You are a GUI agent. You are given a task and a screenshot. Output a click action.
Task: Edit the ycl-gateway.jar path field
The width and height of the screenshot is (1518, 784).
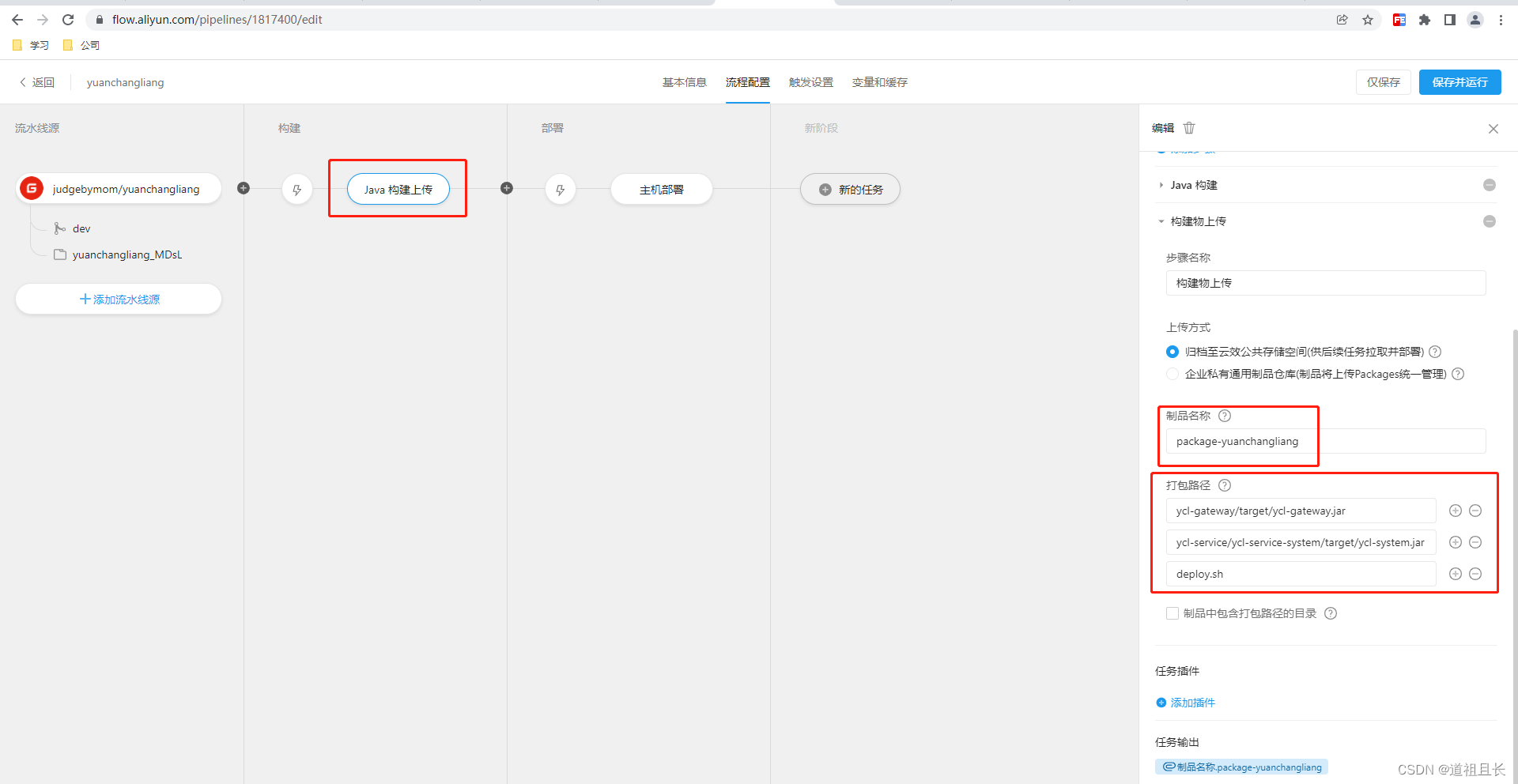click(x=1301, y=511)
